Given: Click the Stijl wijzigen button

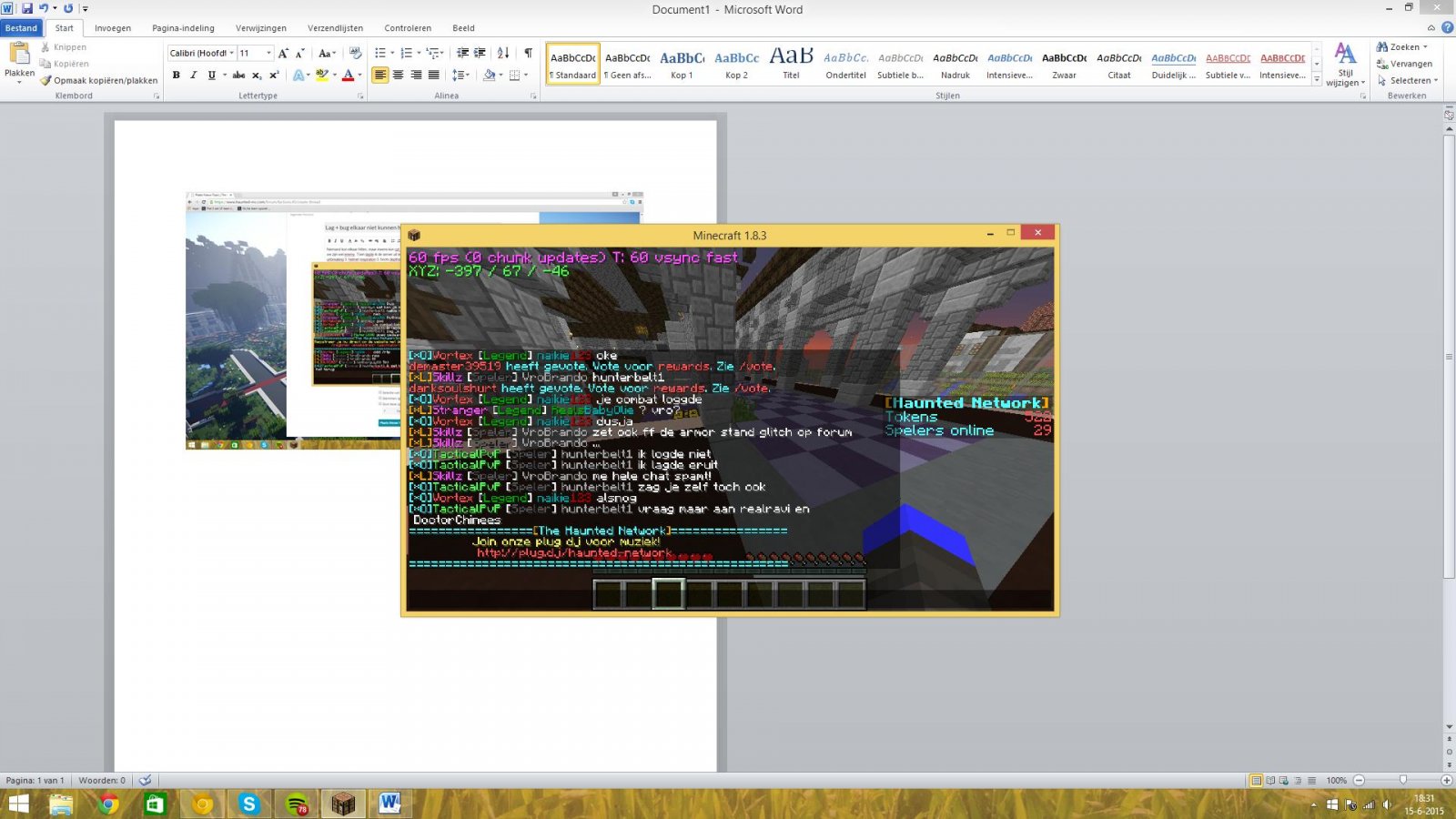Looking at the screenshot, I should point(1345,65).
